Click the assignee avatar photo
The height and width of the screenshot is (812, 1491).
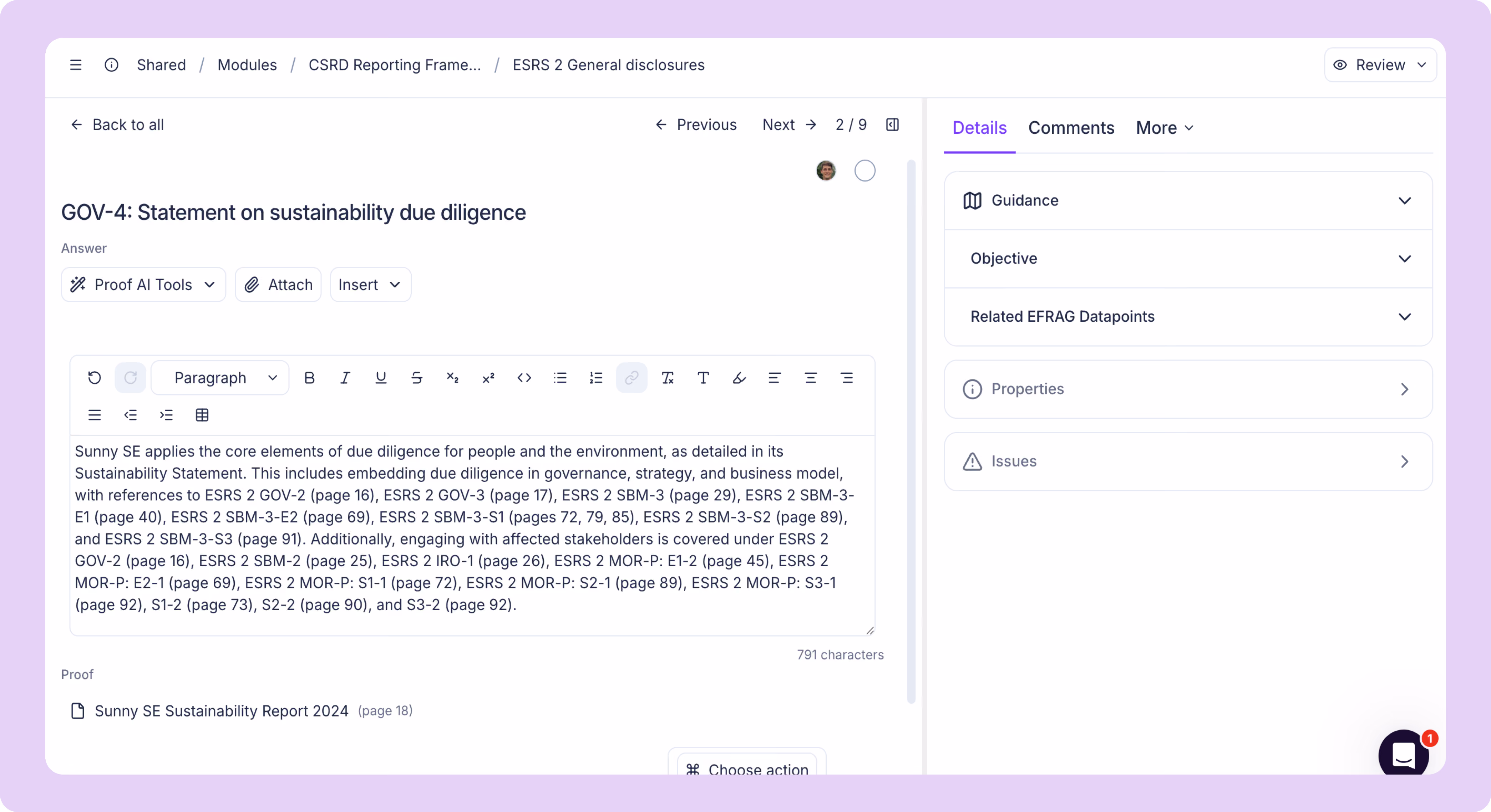[x=826, y=170]
